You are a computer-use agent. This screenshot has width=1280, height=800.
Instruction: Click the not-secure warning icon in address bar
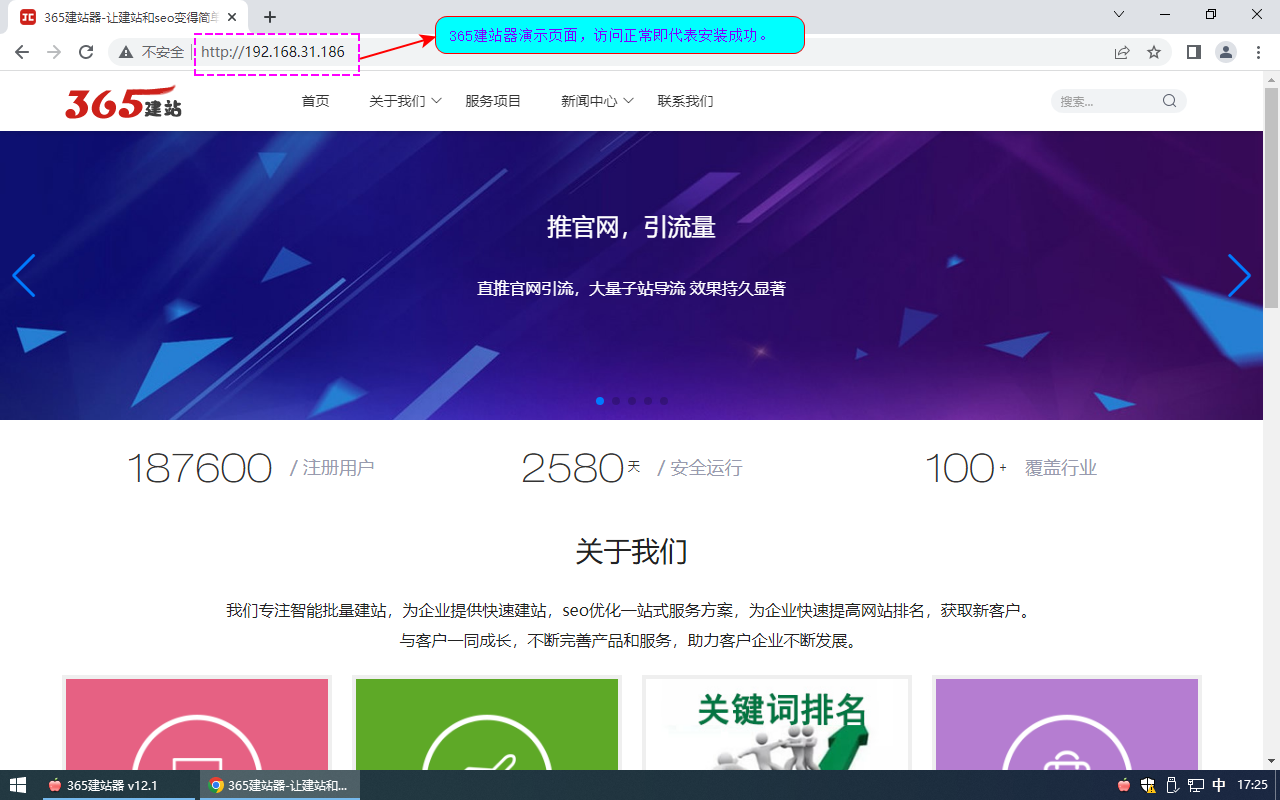coord(127,52)
